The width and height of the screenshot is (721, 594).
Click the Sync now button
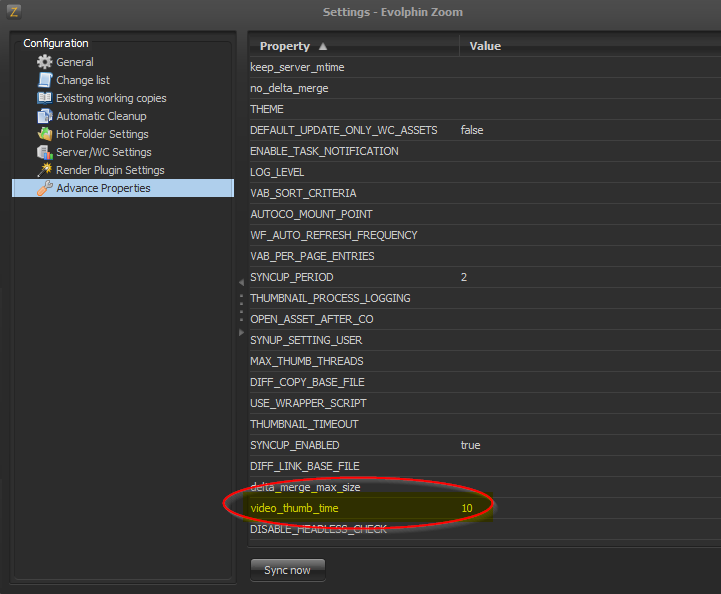287,570
